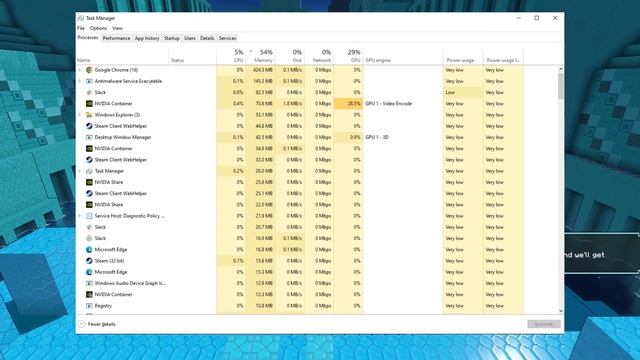640x360 pixels.
Task: Click the NVIDIA Container icon using Video Encode
Action: [x=89, y=104]
